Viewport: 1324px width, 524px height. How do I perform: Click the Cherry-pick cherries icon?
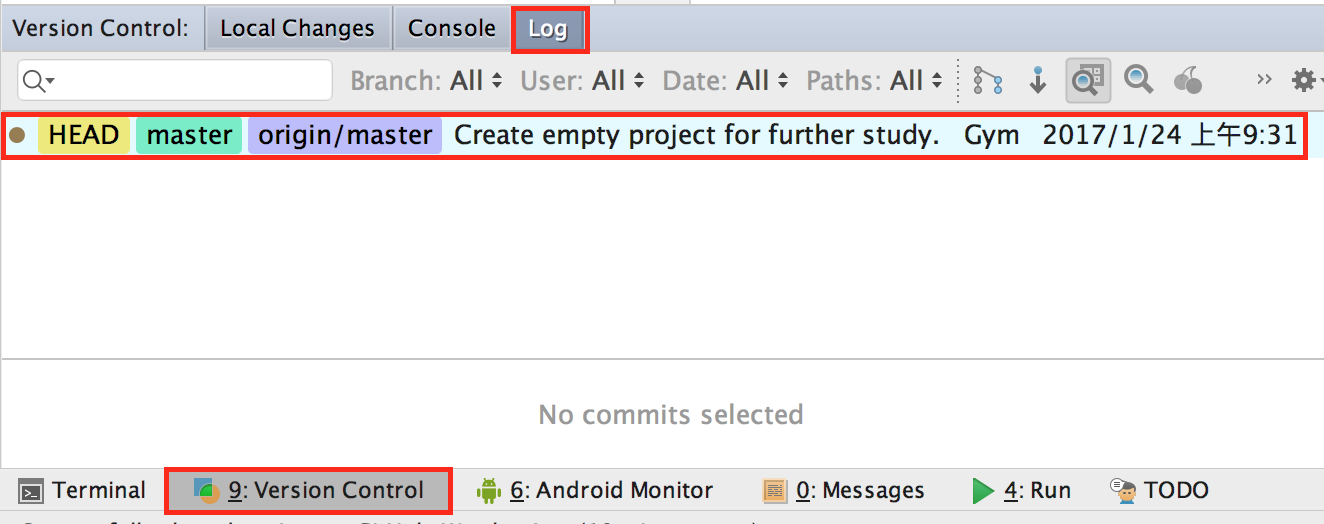point(1187,80)
